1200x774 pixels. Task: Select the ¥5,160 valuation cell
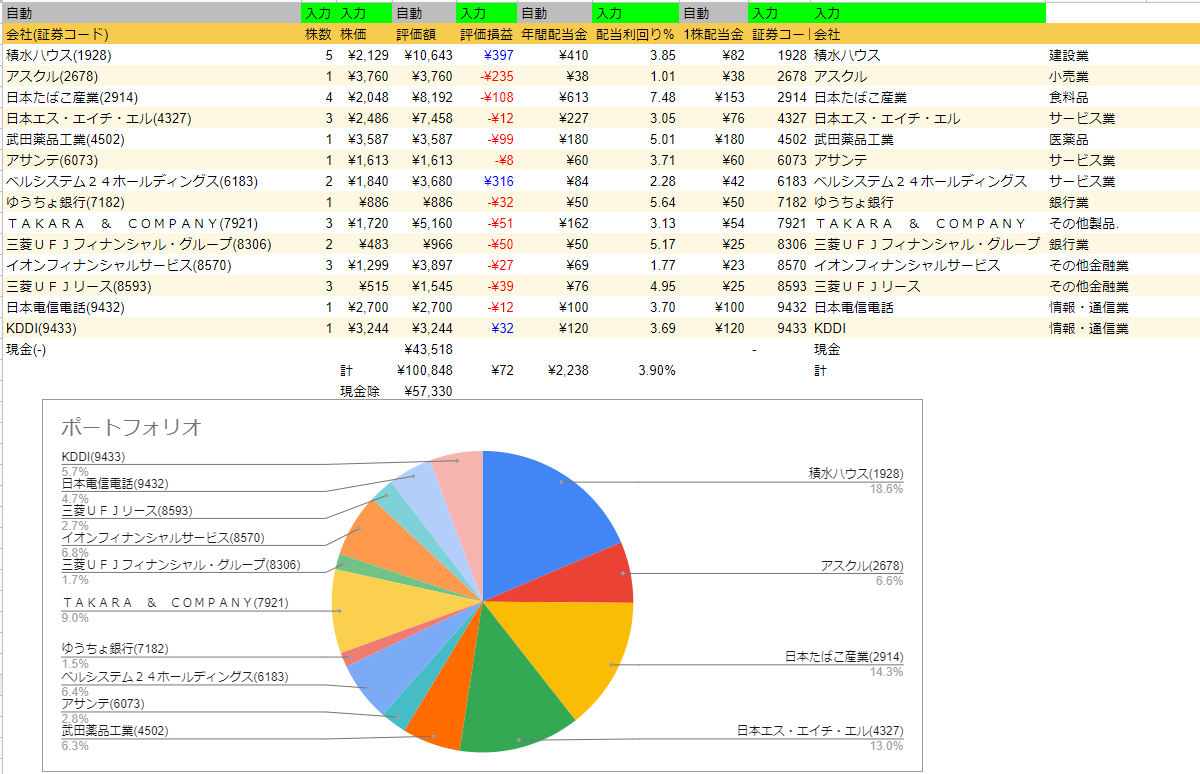click(x=423, y=223)
